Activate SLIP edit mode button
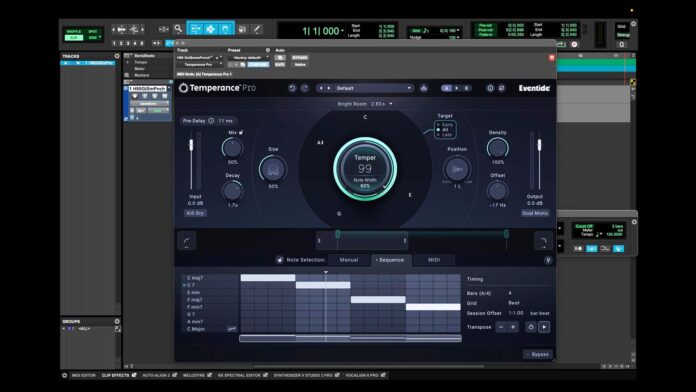696x392 pixels. pos(74,38)
